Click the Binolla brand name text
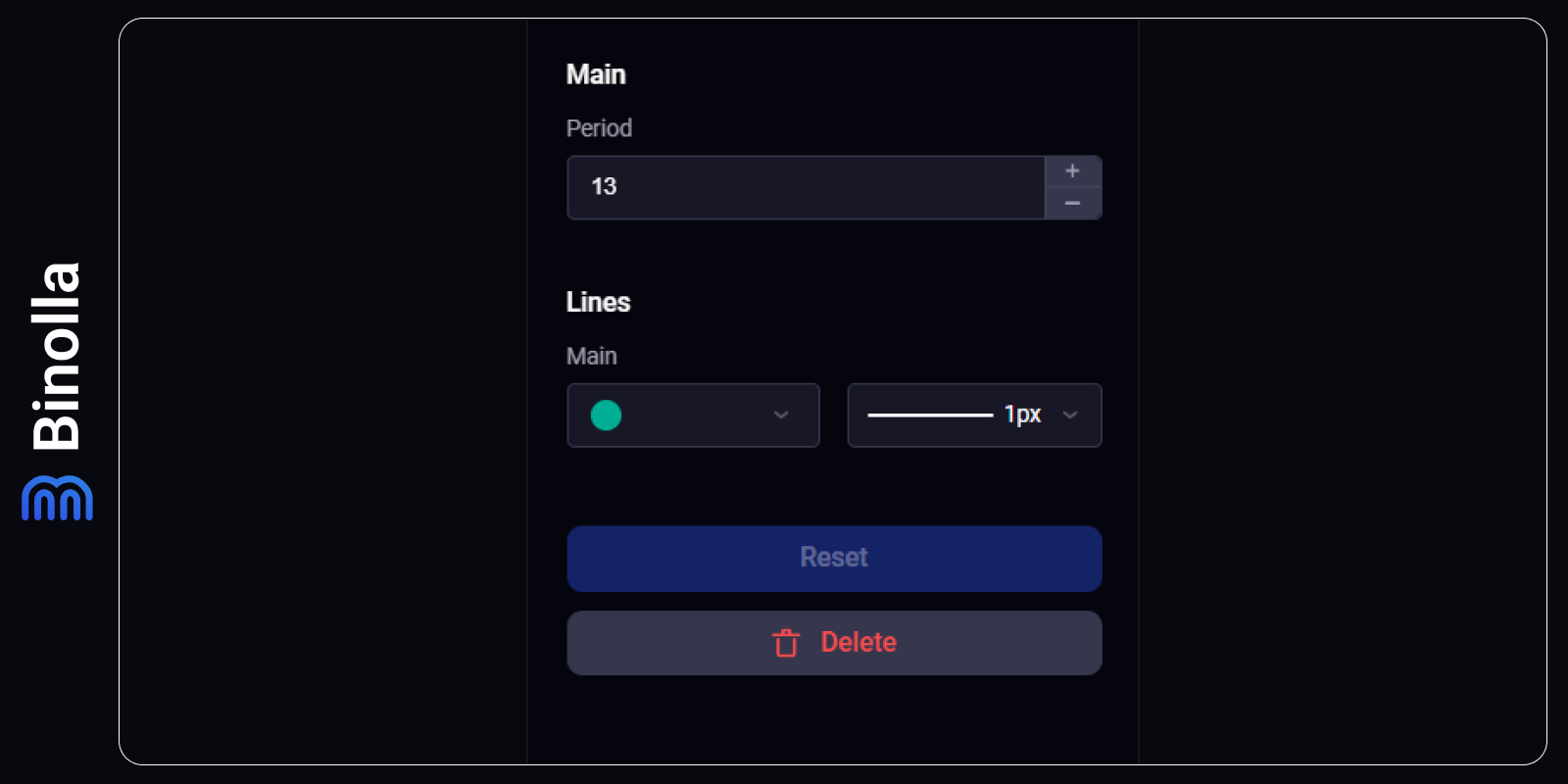The image size is (1568, 784). (56, 357)
